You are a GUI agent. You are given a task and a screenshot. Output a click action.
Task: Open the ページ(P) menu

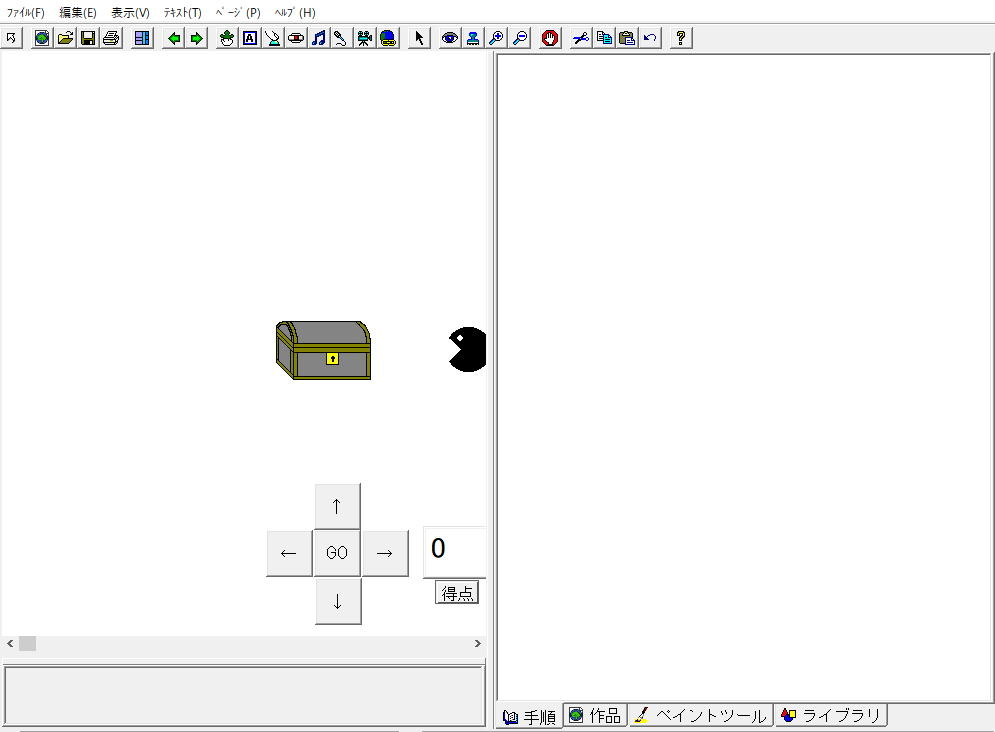(x=238, y=12)
